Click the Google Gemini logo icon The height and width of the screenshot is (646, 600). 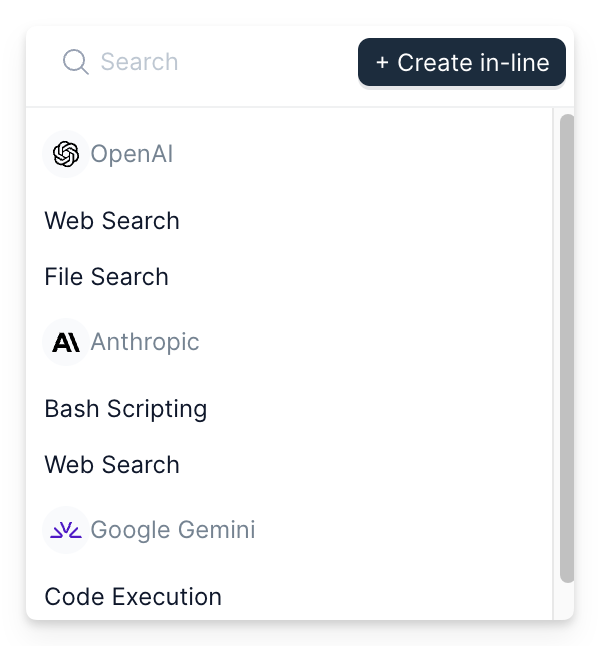point(66,530)
